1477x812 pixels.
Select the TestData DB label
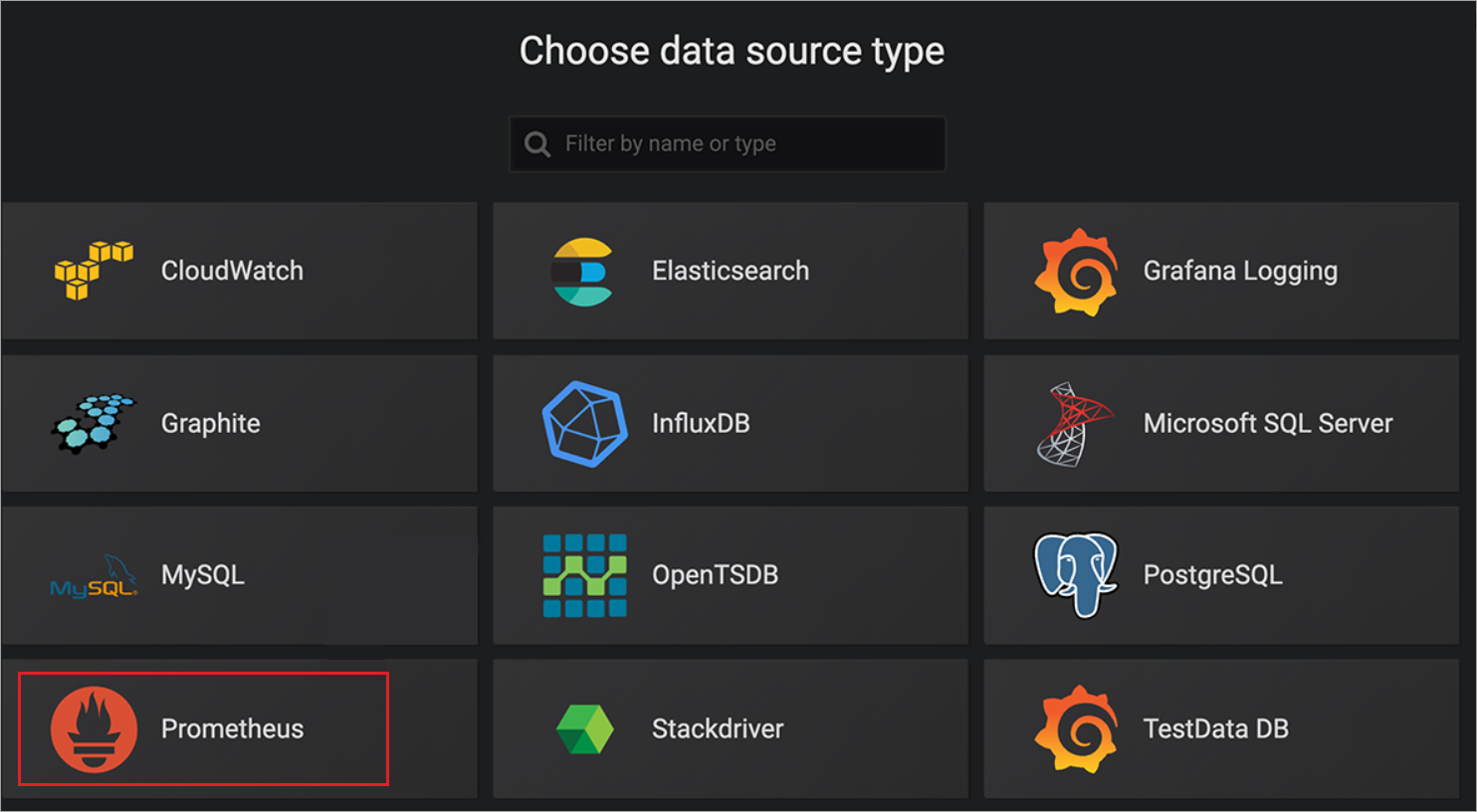point(1215,728)
